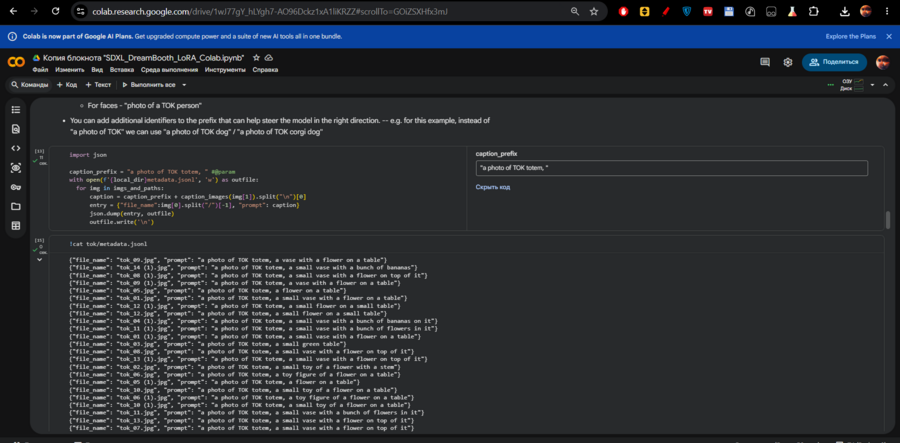The height and width of the screenshot is (443, 900).
Task: Add a code cell with + Код
Action: [x=67, y=84]
